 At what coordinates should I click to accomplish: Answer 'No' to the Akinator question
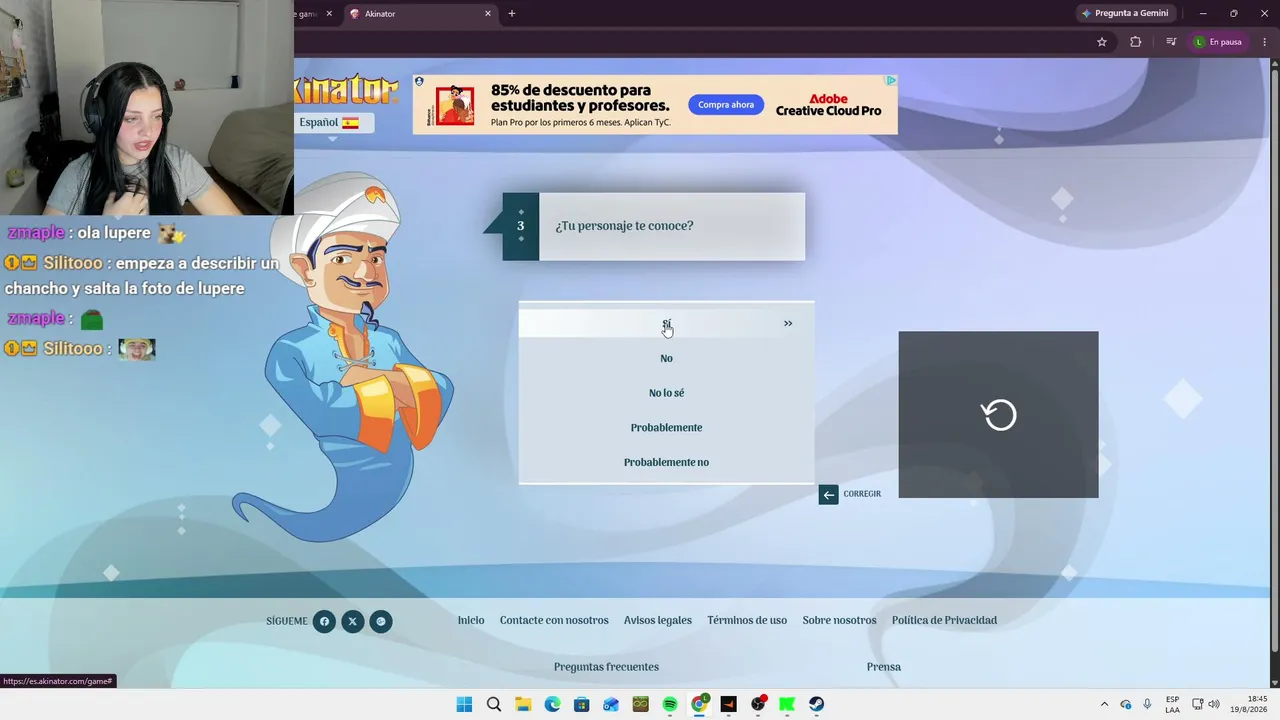point(666,358)
